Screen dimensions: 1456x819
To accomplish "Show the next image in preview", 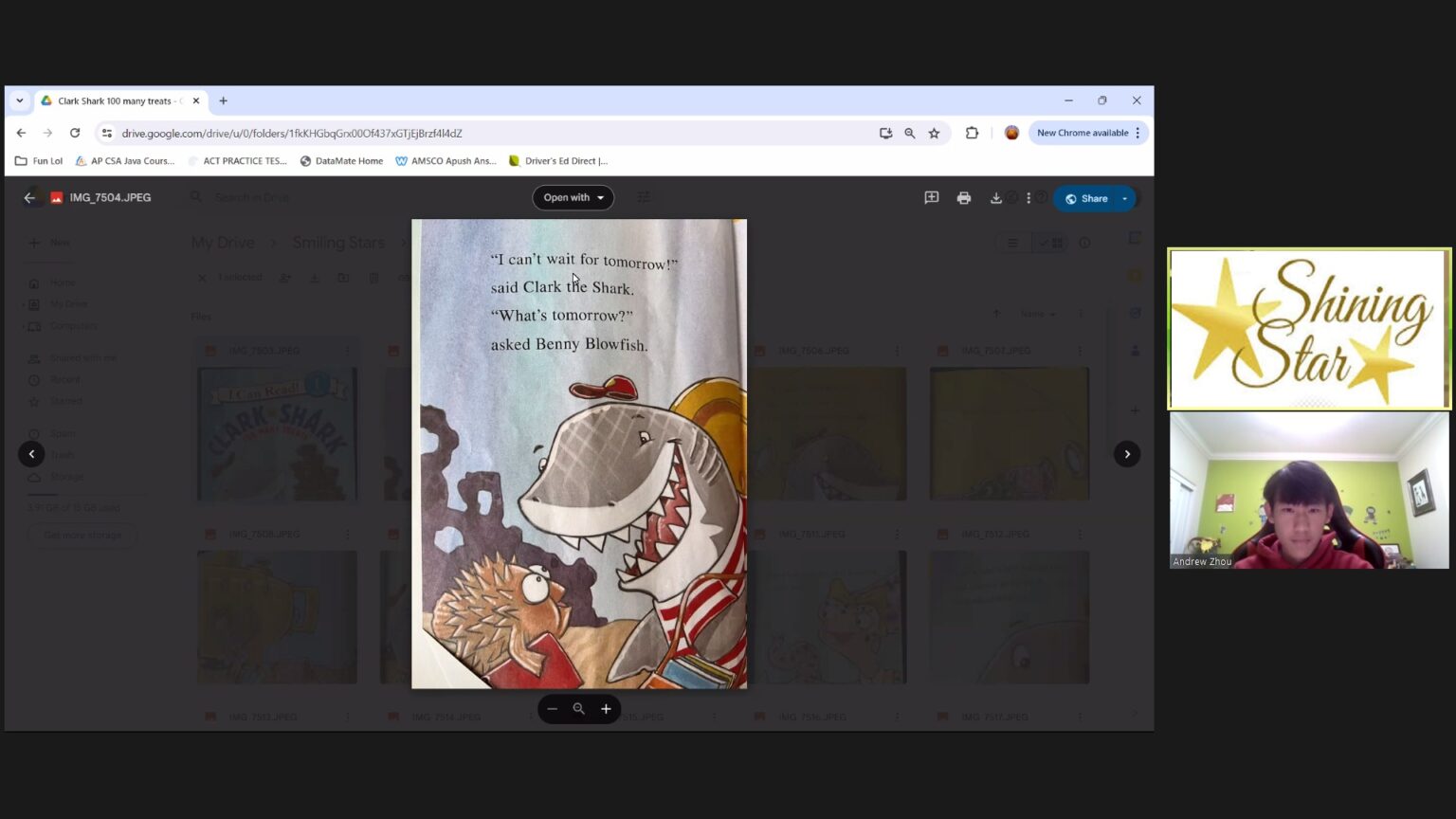I will [1127, 454].
